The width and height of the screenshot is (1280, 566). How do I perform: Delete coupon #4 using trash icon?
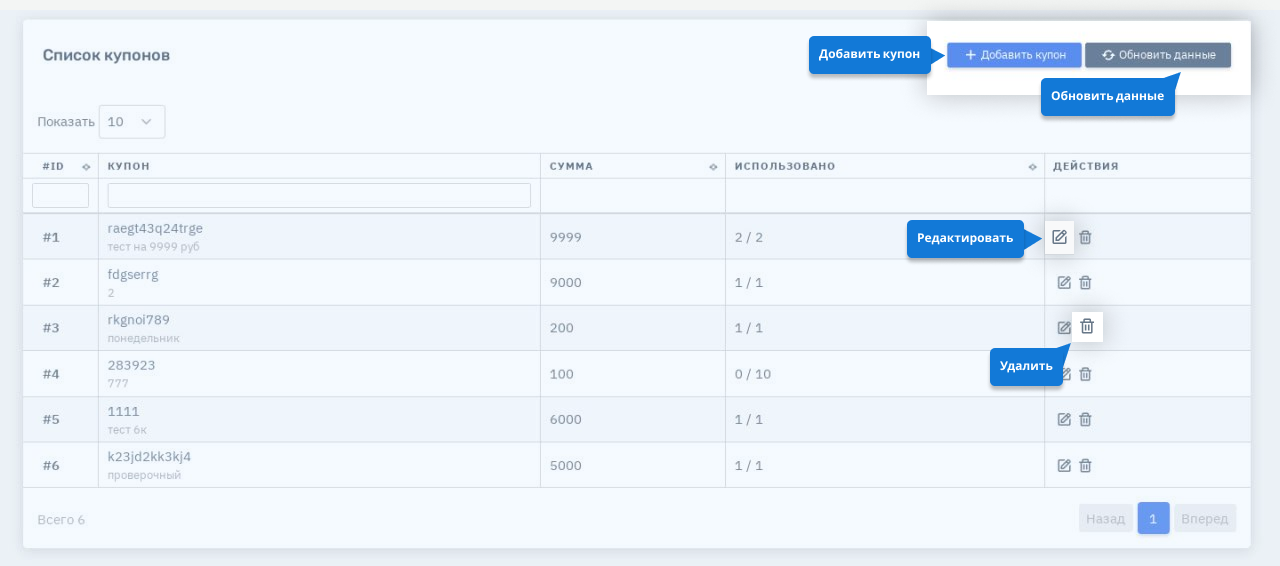point(1085,374)
